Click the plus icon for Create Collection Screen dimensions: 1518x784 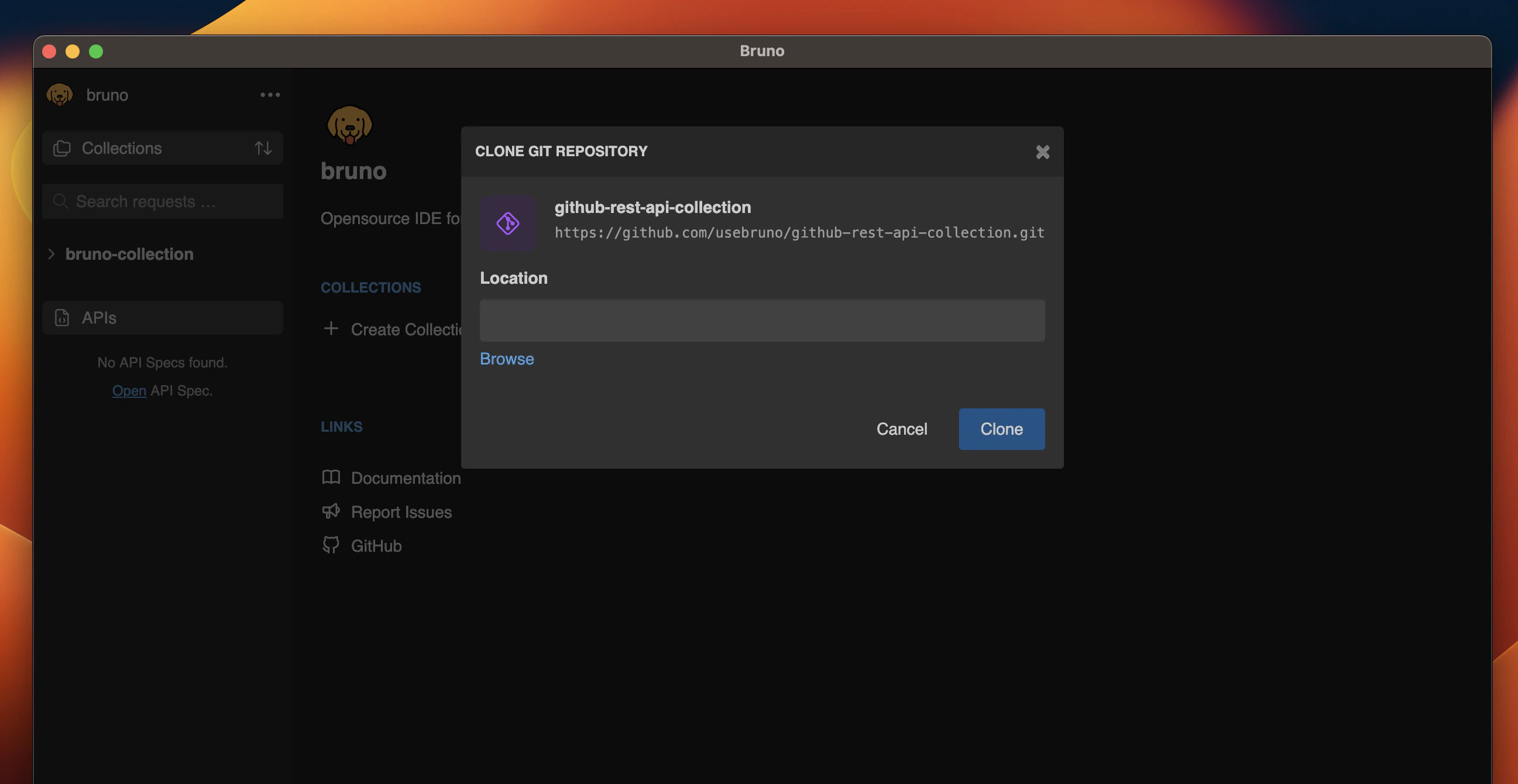[331, 329]
